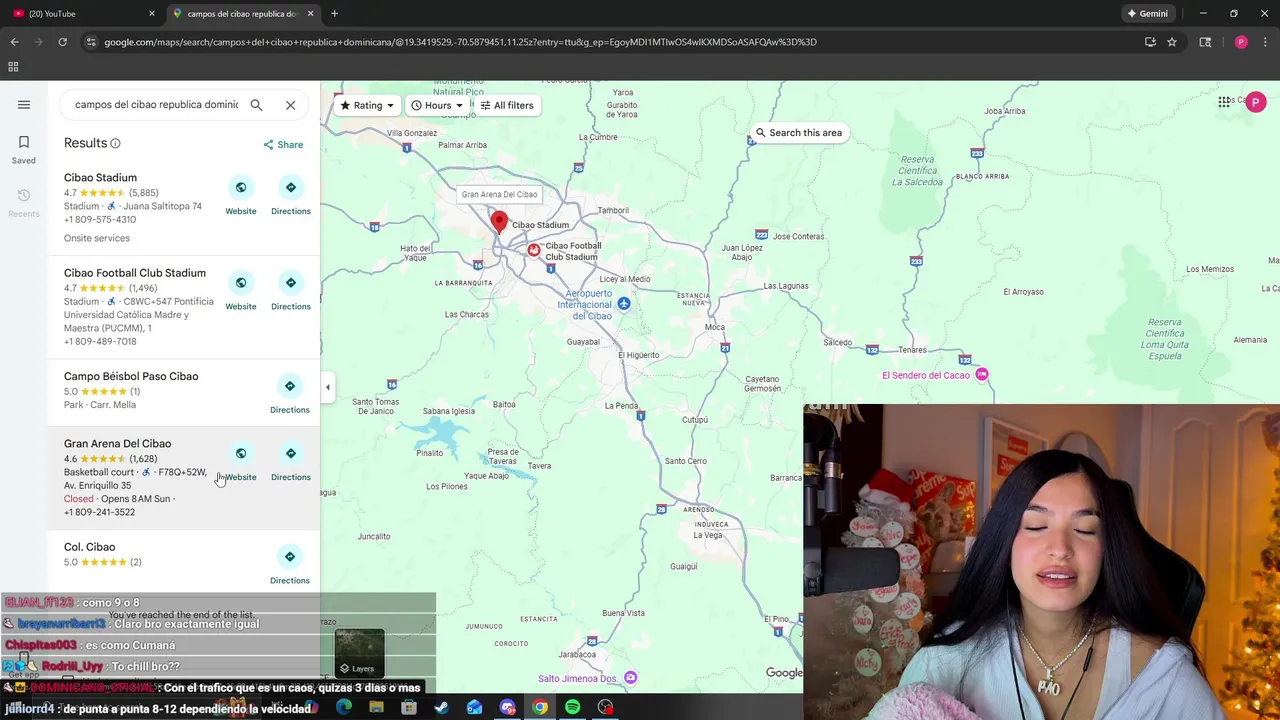Expand the Hours filter dropdown
Image resolution: width=1280 pixels, height=720 pixels.
[x=438, y=105]
